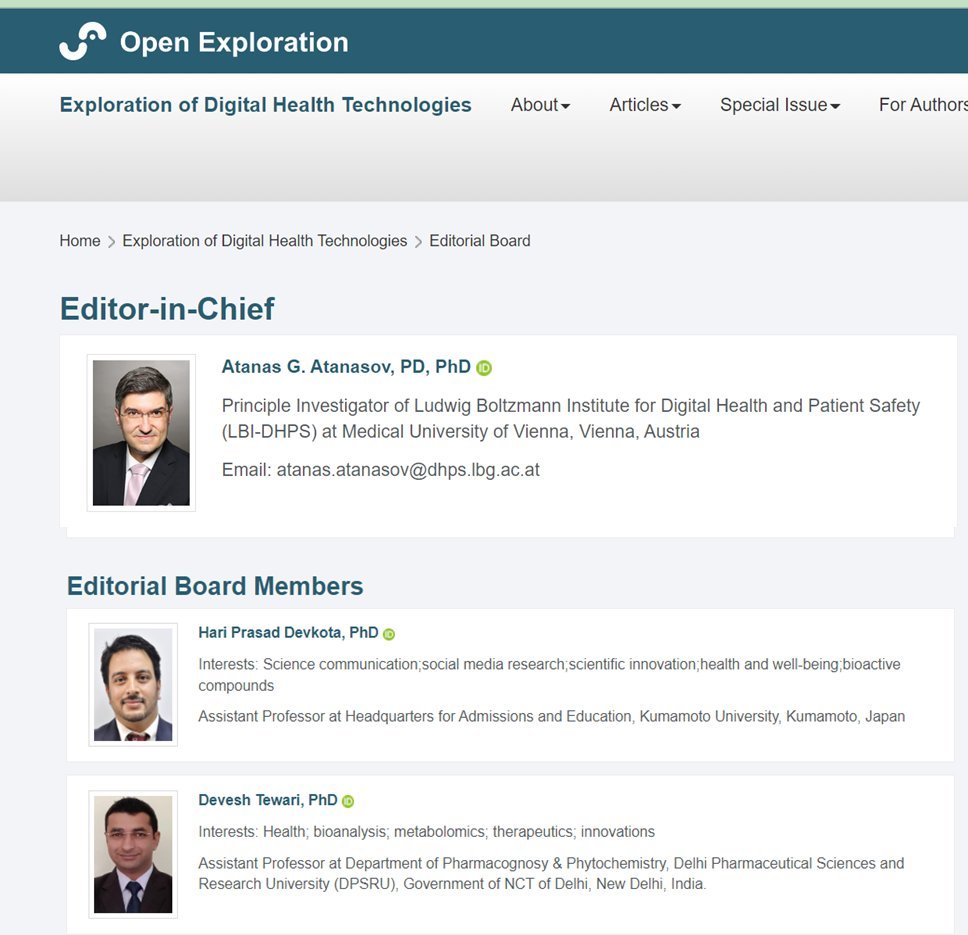Screen dimensions: 968x935
Task: Click Atanas G. Atanasov's portrait photo
Action: point(141,433)
